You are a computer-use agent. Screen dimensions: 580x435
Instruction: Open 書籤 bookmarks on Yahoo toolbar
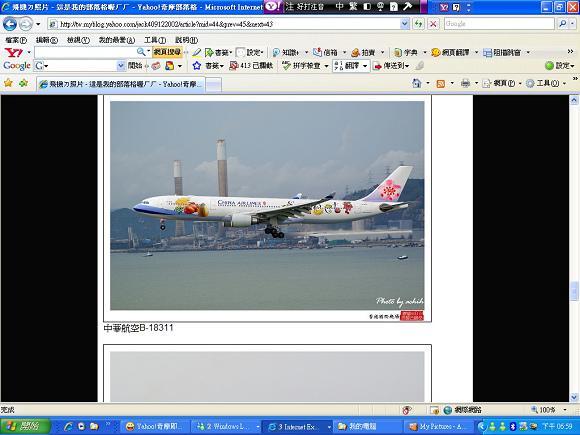tap(218, 53)
